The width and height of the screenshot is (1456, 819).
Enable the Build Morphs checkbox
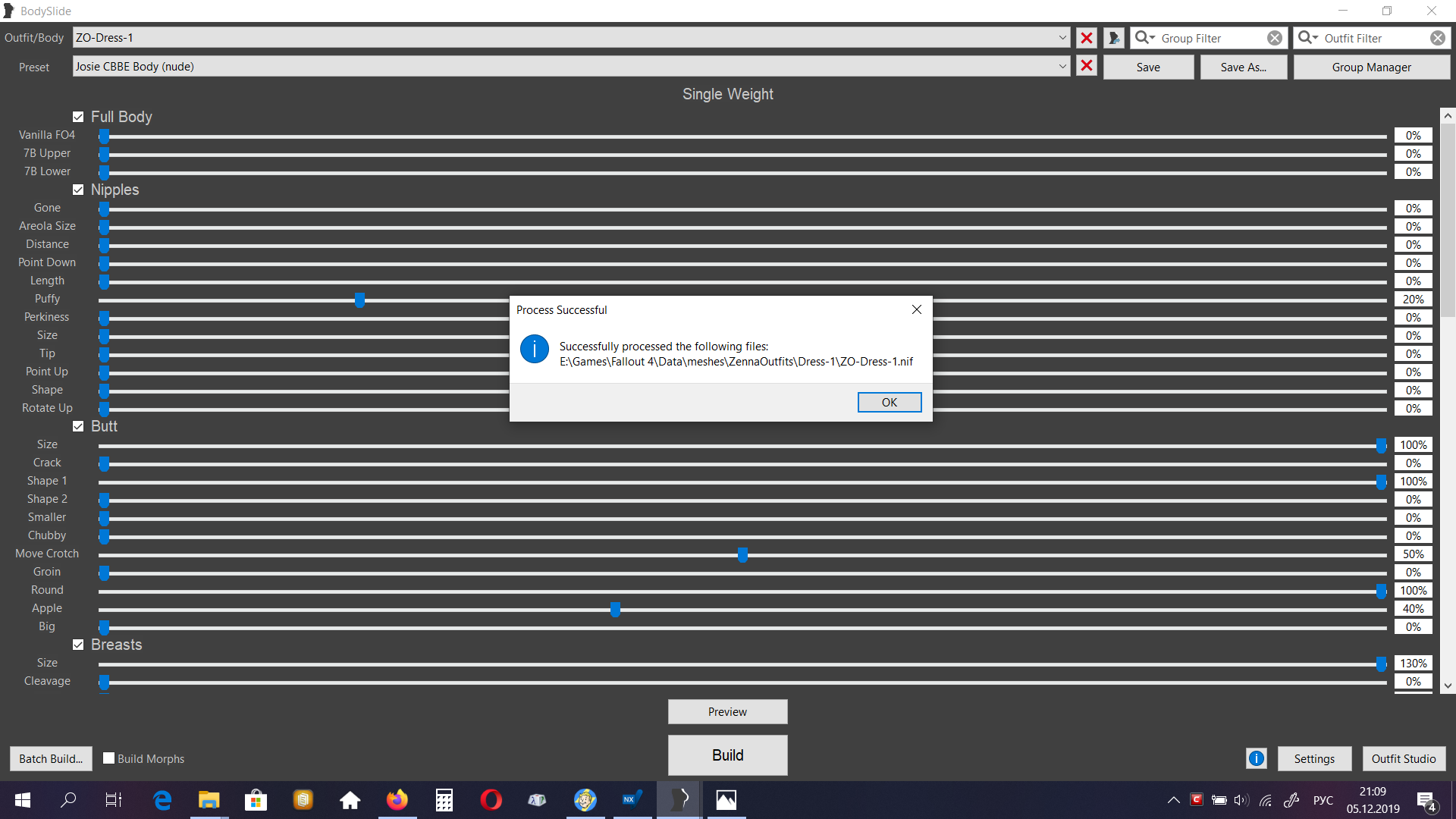(109, 758)
